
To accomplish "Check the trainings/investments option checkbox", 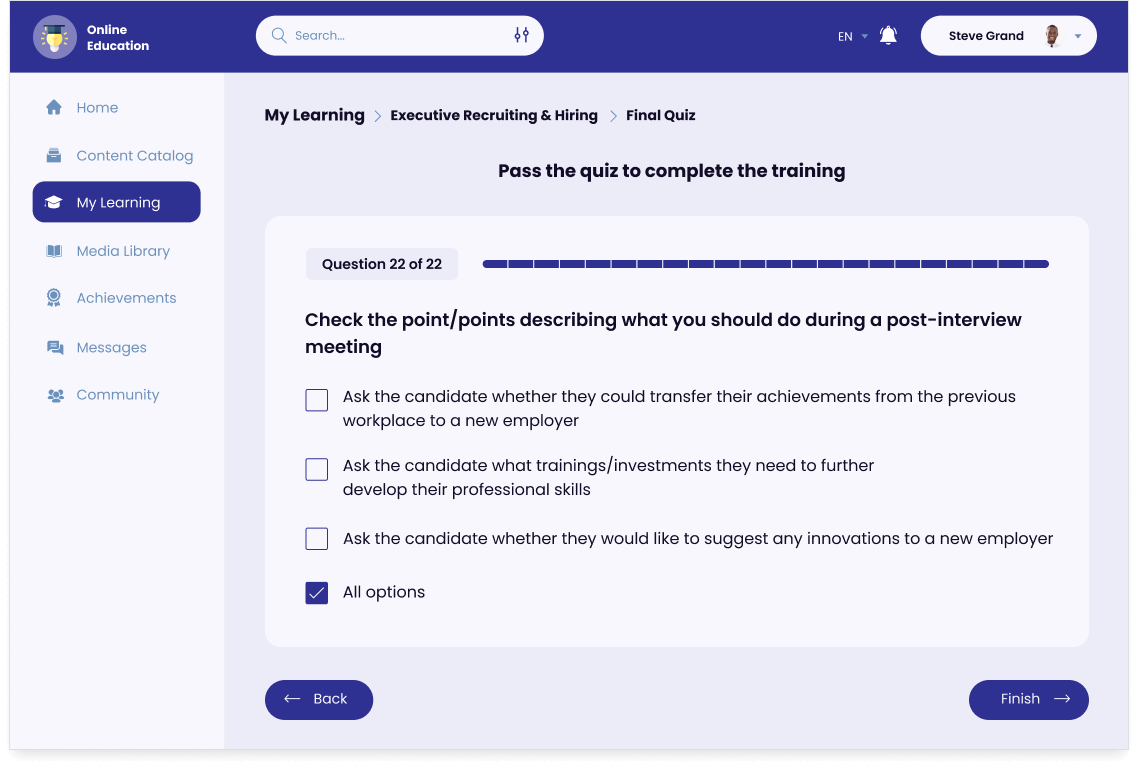I will click(316, 469).
